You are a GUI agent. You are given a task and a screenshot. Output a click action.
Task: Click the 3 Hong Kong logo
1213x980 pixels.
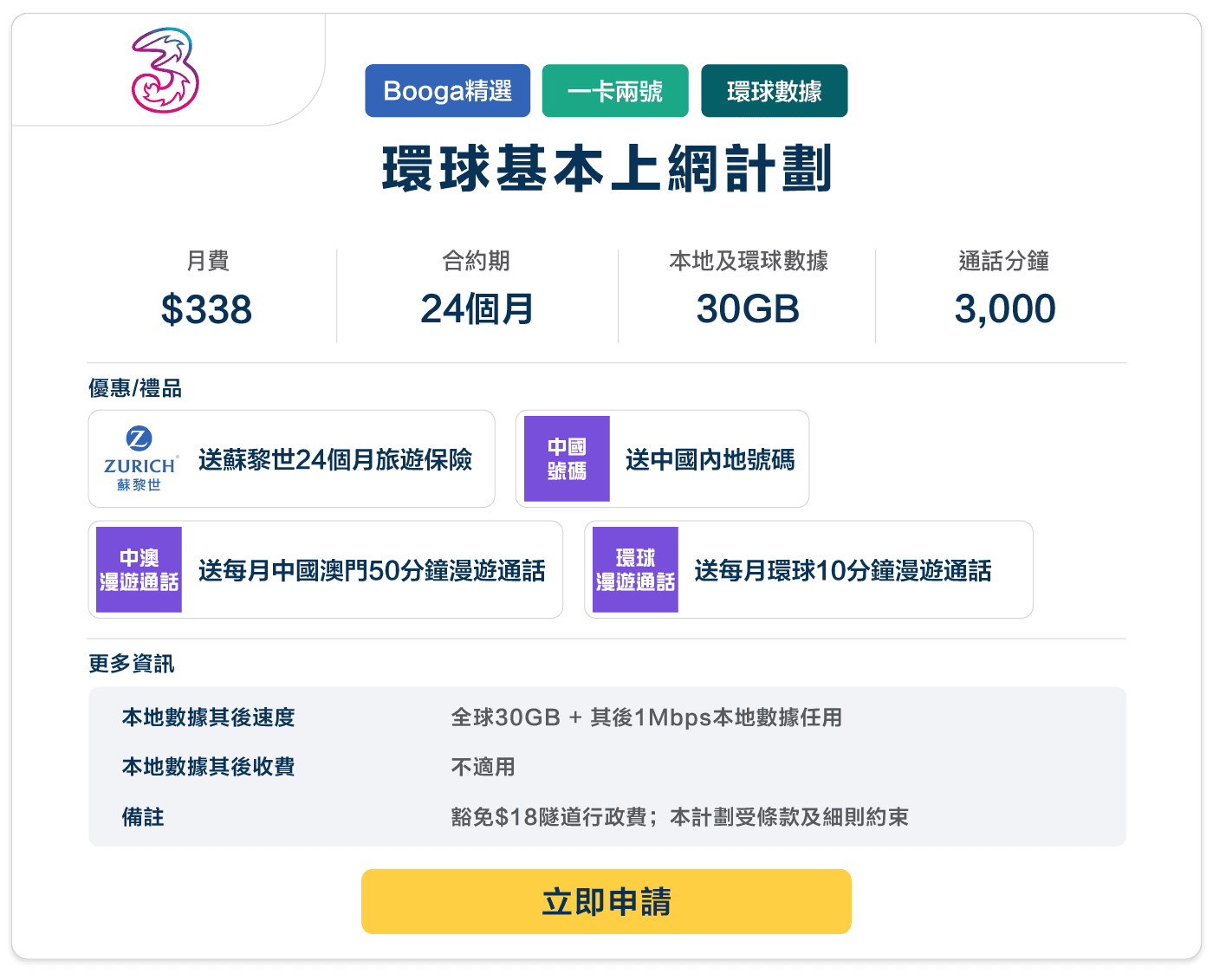click(x=165, y=70)
